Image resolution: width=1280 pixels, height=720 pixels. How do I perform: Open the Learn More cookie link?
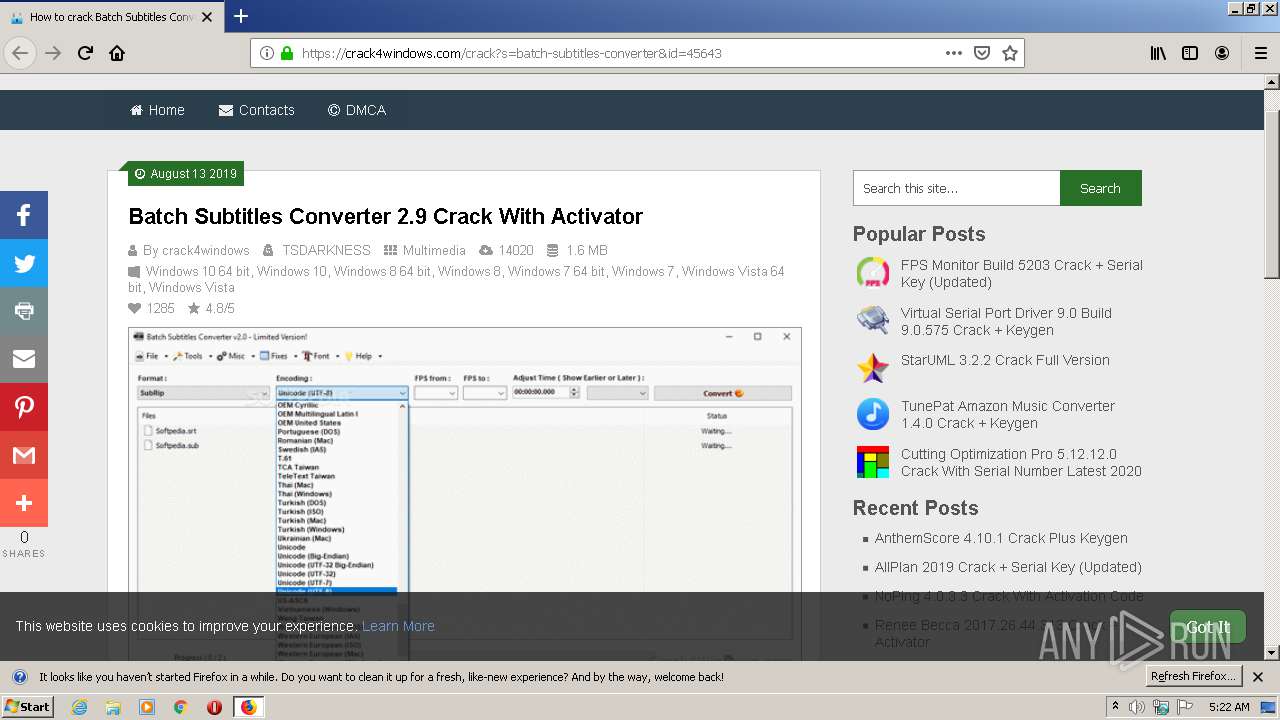[x=398, y=626]
